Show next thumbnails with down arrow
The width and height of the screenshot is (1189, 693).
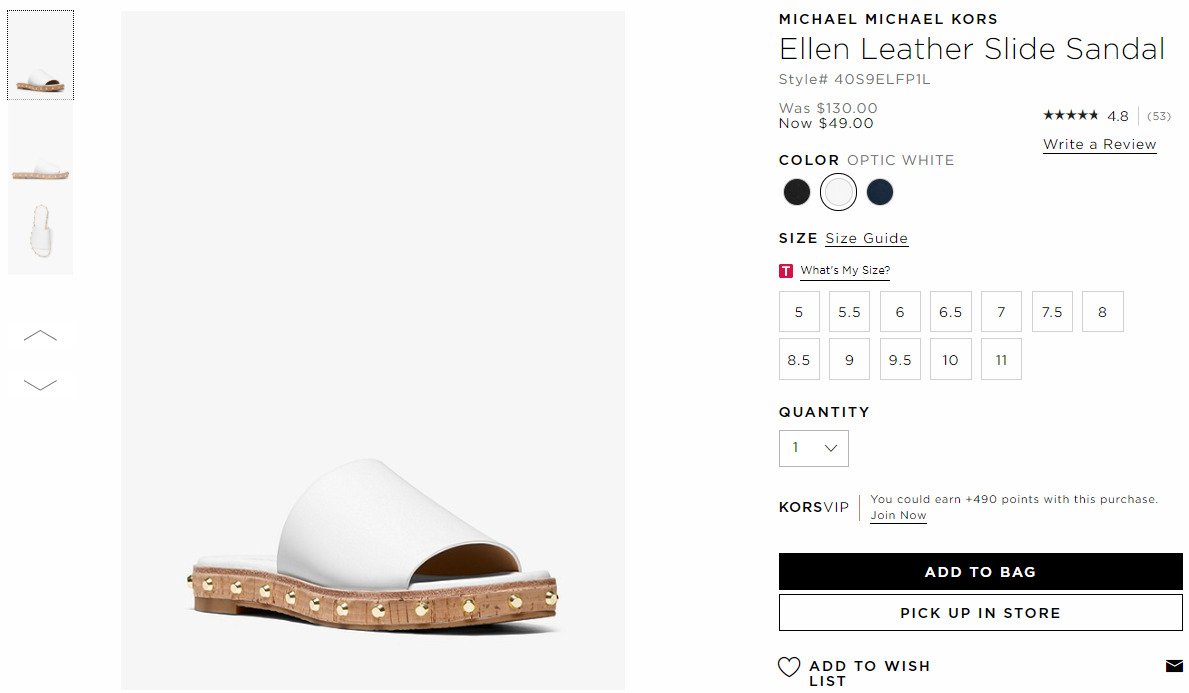(40, 384)
